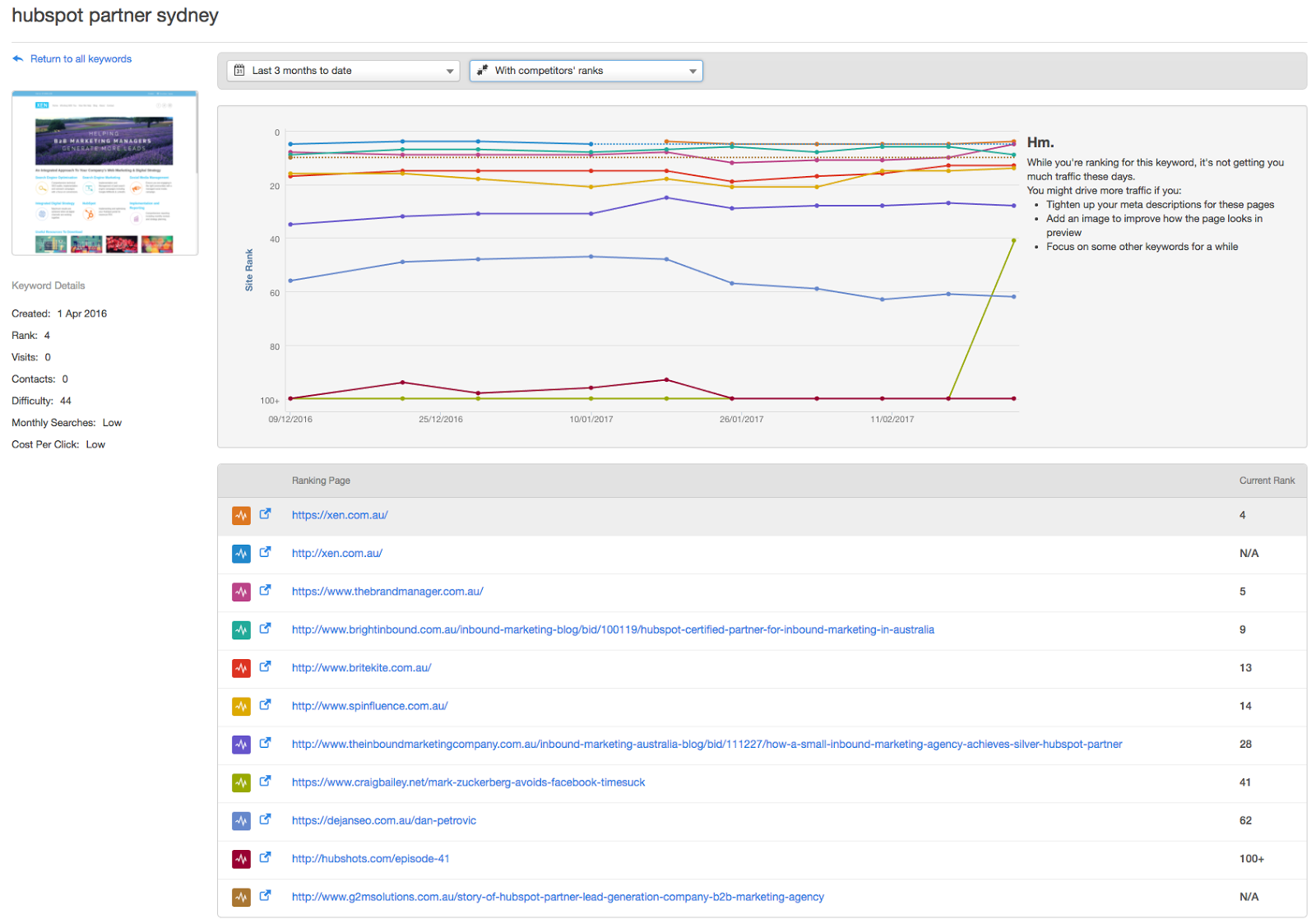Toggle teal chart icon for brightinbound.com.au row
Image resolution: width=1316 pixels, height=924 pixels.
click(x=241, y=630)
